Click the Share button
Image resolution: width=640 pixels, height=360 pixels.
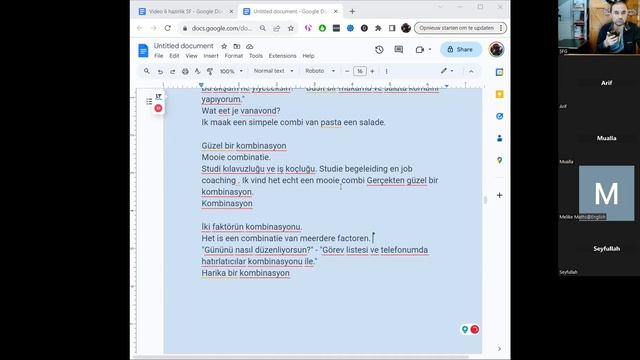(x=460, y=49)
